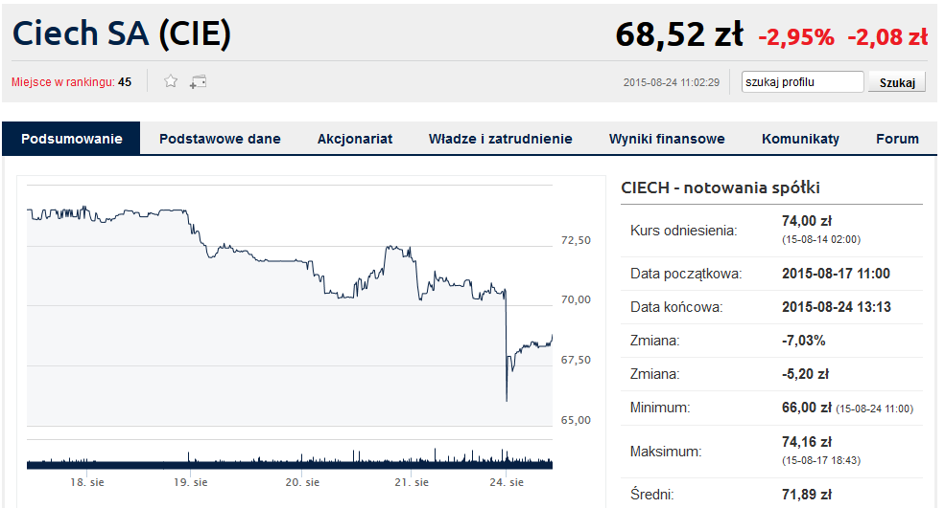Image resolution: width=945 pixels, height=508 pixels.
Task: Add Ciech to favorites with star icon
Action: 171,81
